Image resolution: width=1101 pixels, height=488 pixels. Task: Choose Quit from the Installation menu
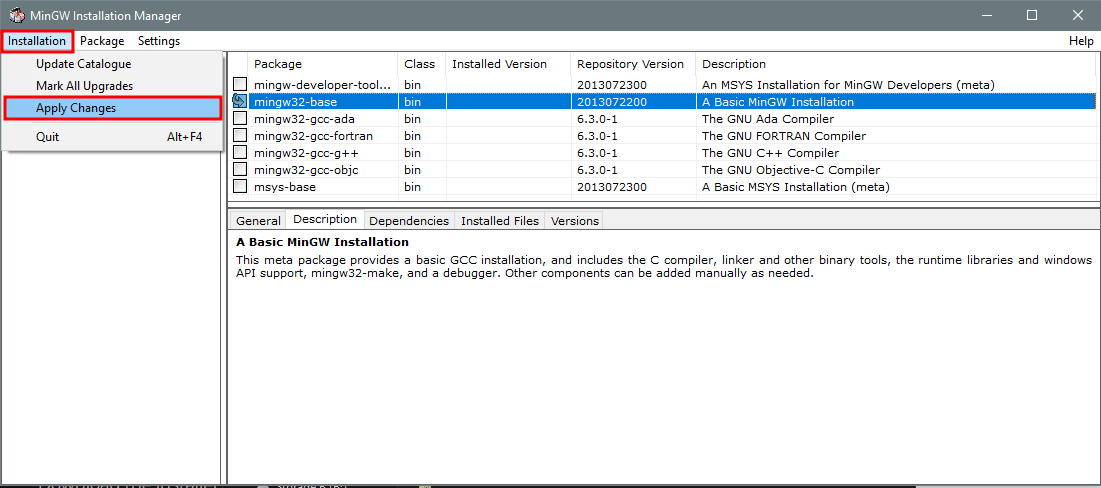coord(112,137)
